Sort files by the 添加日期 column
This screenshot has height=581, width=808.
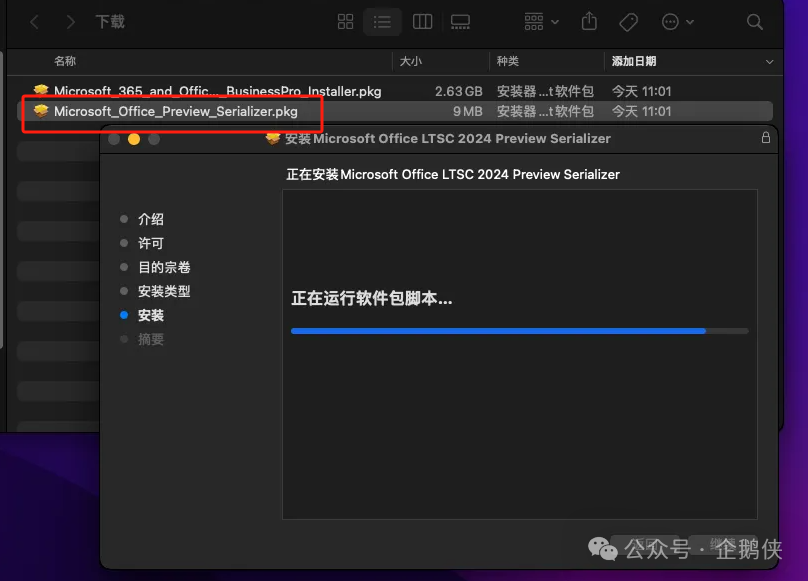[634, 61]
